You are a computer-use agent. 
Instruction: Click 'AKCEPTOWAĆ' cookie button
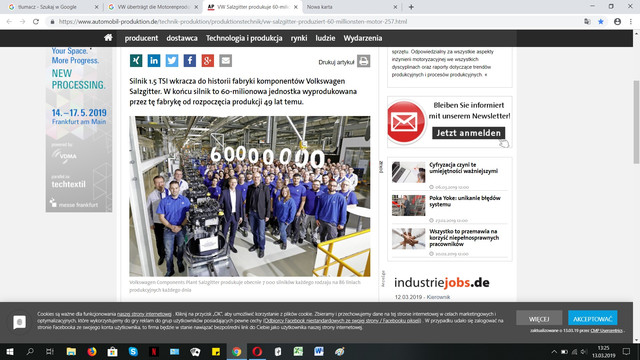tap(593, 318)
